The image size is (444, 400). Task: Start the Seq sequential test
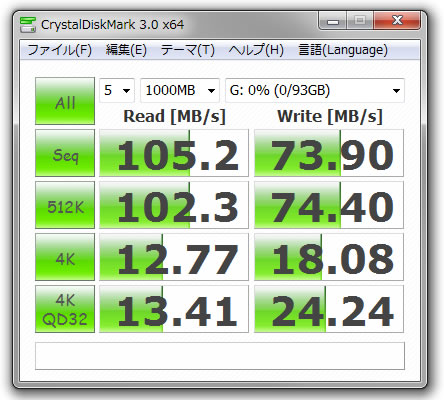[65, 153]
